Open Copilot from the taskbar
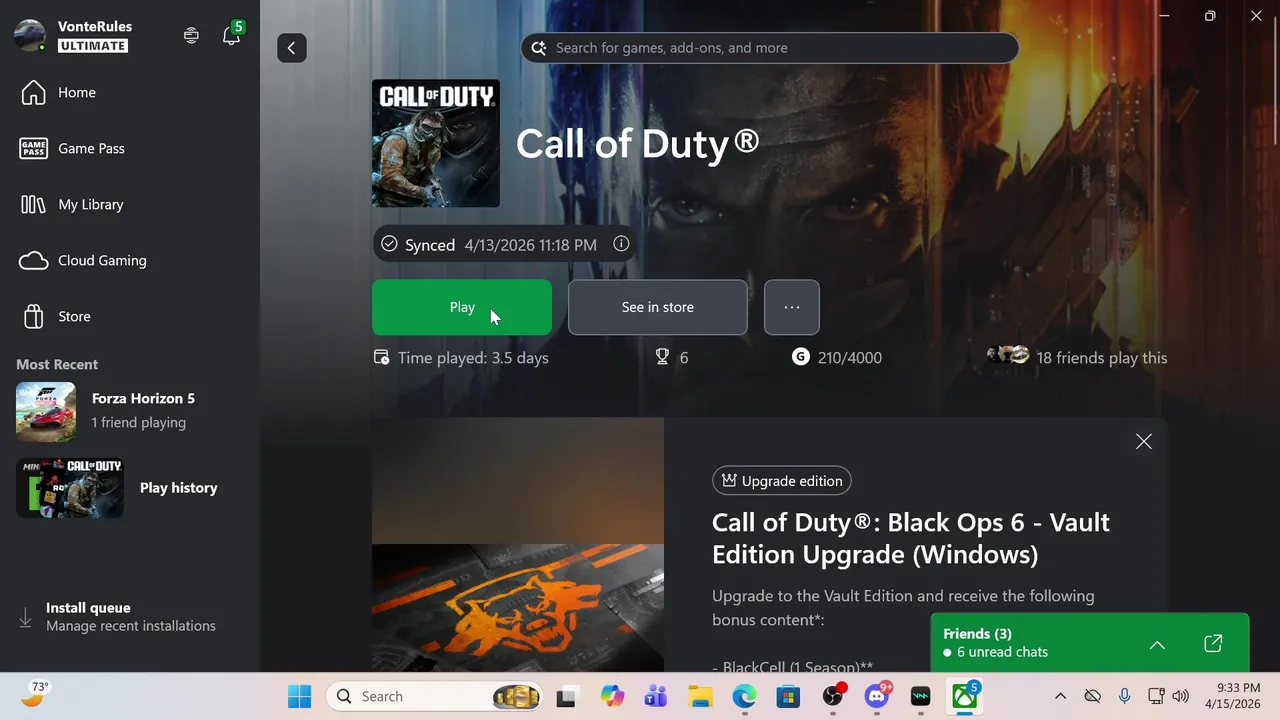The height and width of the screenshot is (720, 1280). [x=612, y=697]
